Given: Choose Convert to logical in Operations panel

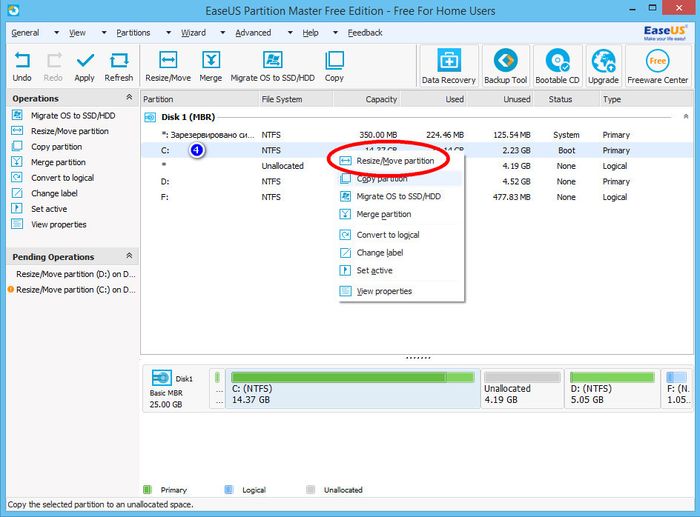Looking at the screenshot, I should [62, 178].
